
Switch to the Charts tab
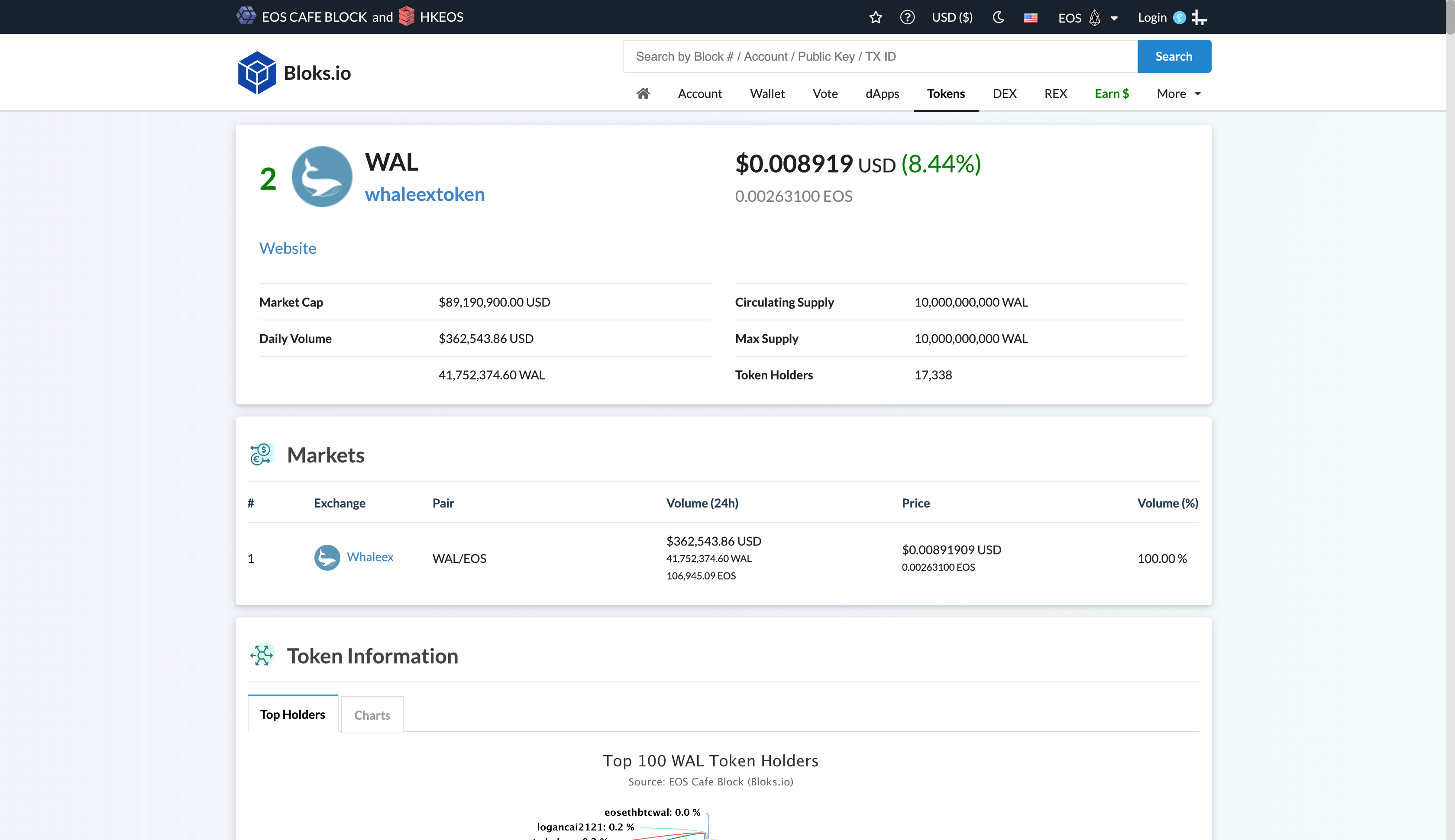point(372,715)
